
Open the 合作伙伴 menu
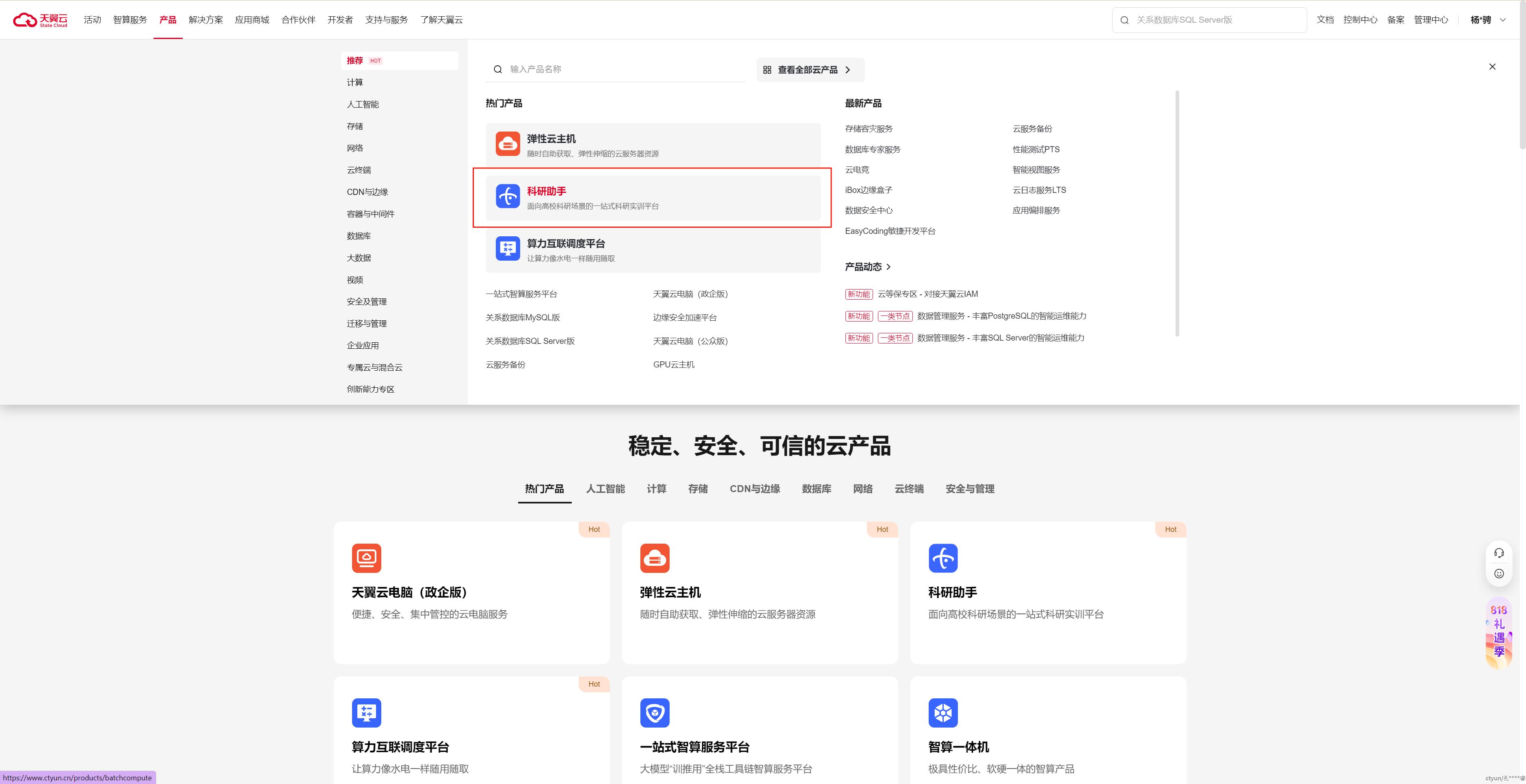point(298,20)
